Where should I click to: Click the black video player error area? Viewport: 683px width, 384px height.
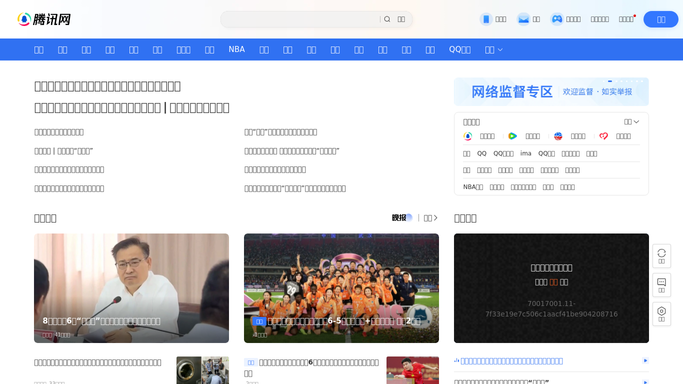tap(551, 288)
